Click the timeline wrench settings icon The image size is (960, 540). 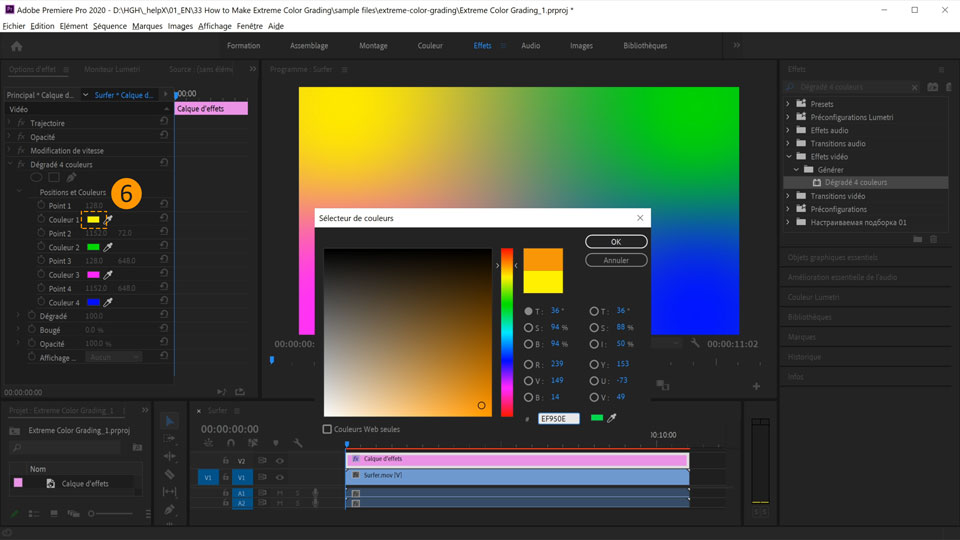[x=298, y=443]
